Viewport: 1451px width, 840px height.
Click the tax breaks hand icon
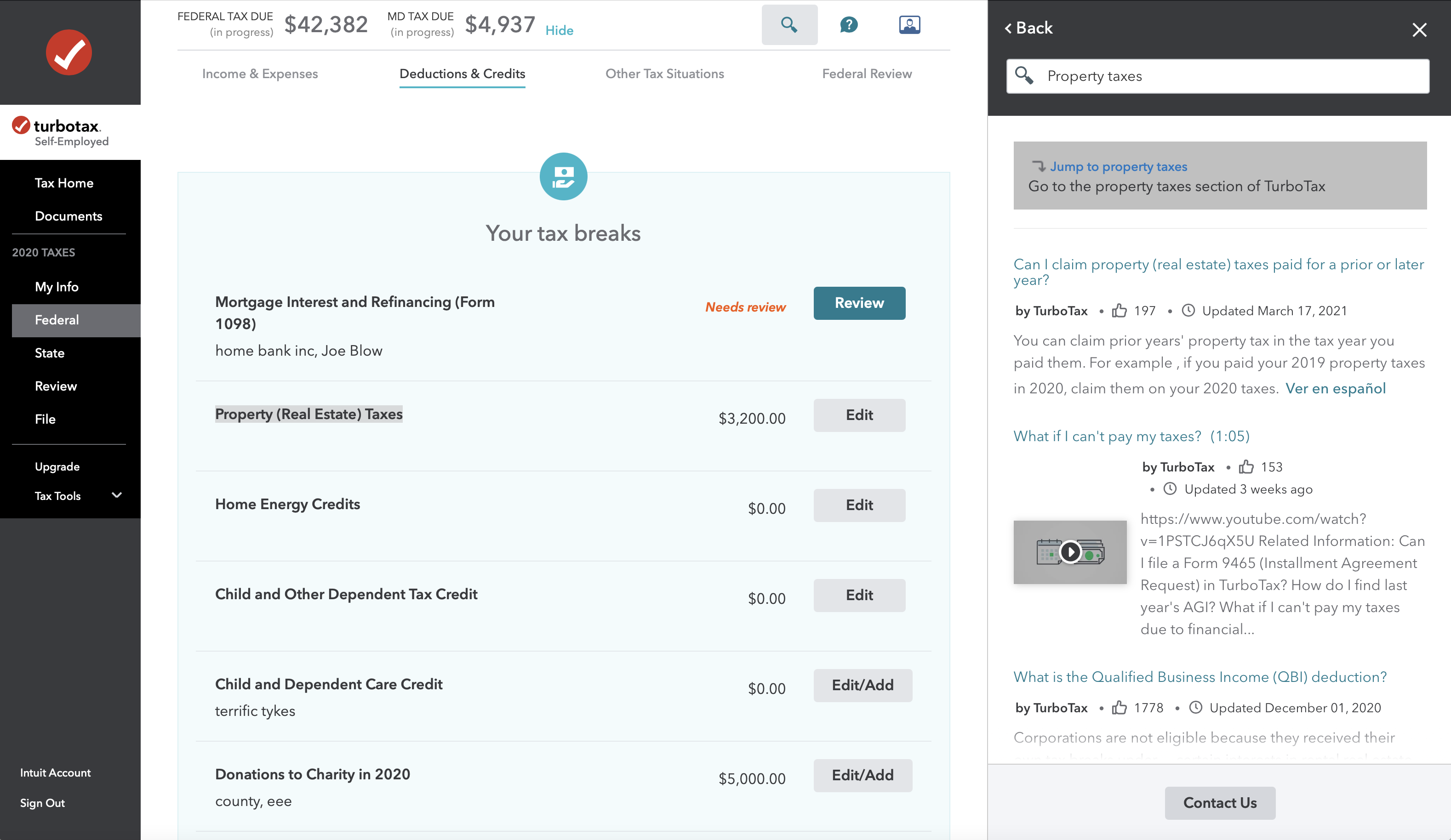pos(563,176)
